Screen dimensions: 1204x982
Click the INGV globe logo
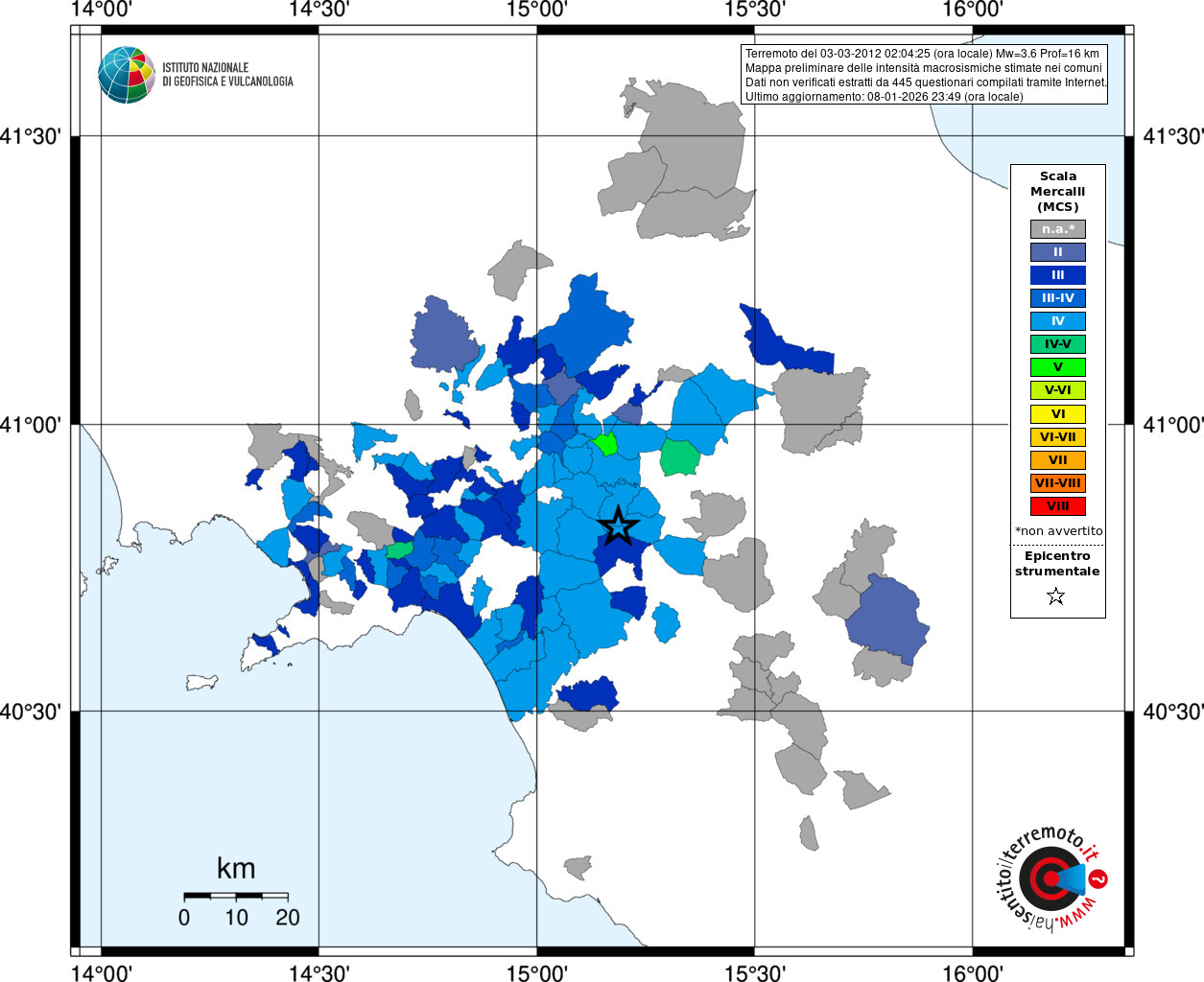[126, 75]
